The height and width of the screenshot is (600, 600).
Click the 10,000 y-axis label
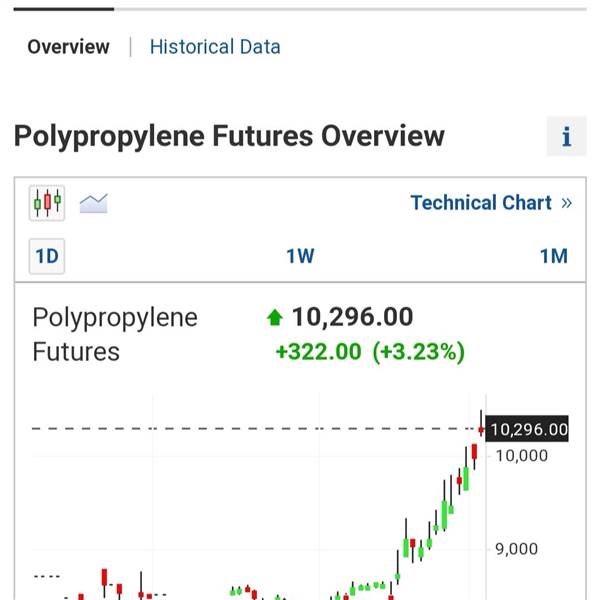522,456
